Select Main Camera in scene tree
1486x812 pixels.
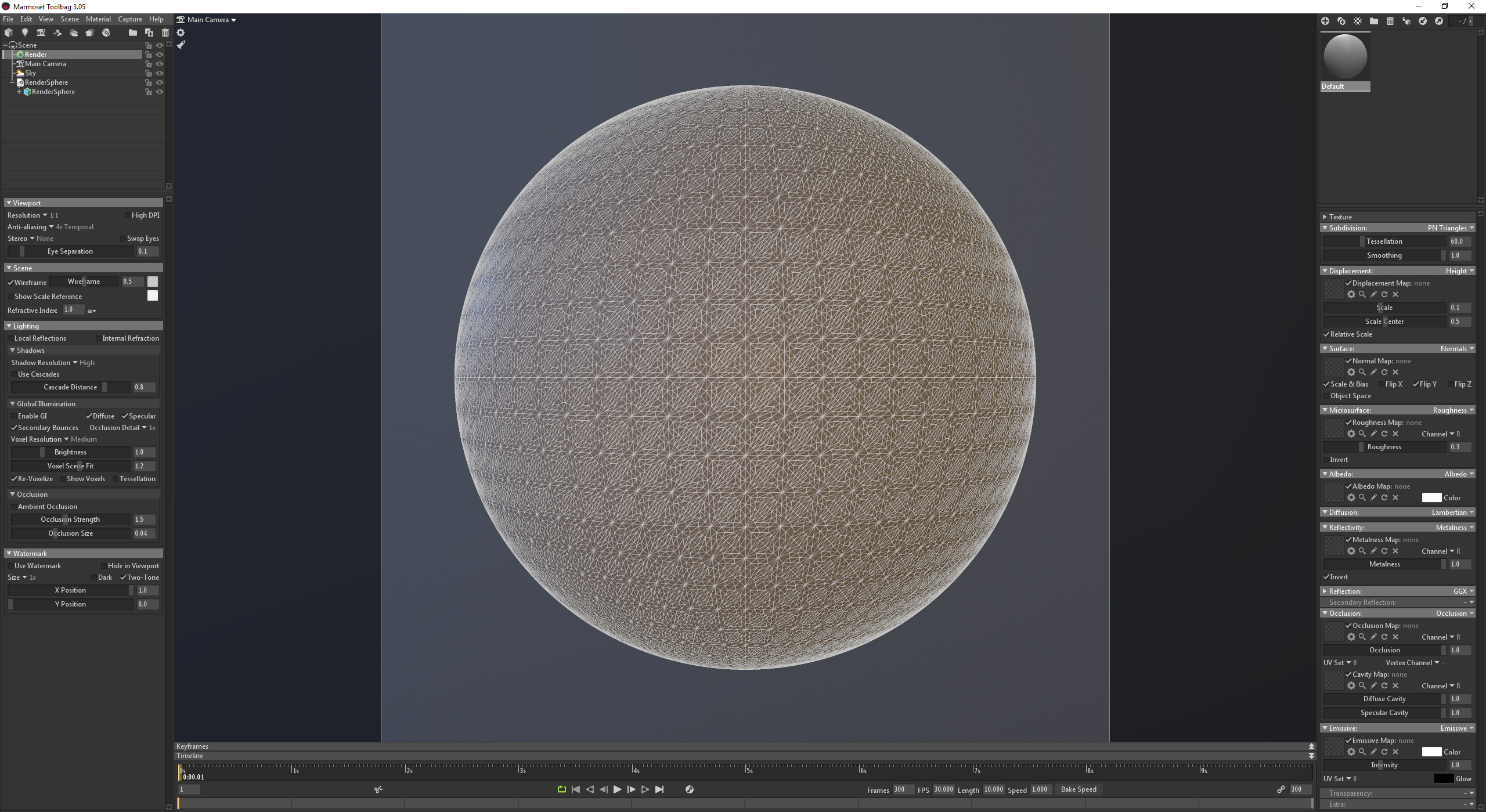pos(45,64)
